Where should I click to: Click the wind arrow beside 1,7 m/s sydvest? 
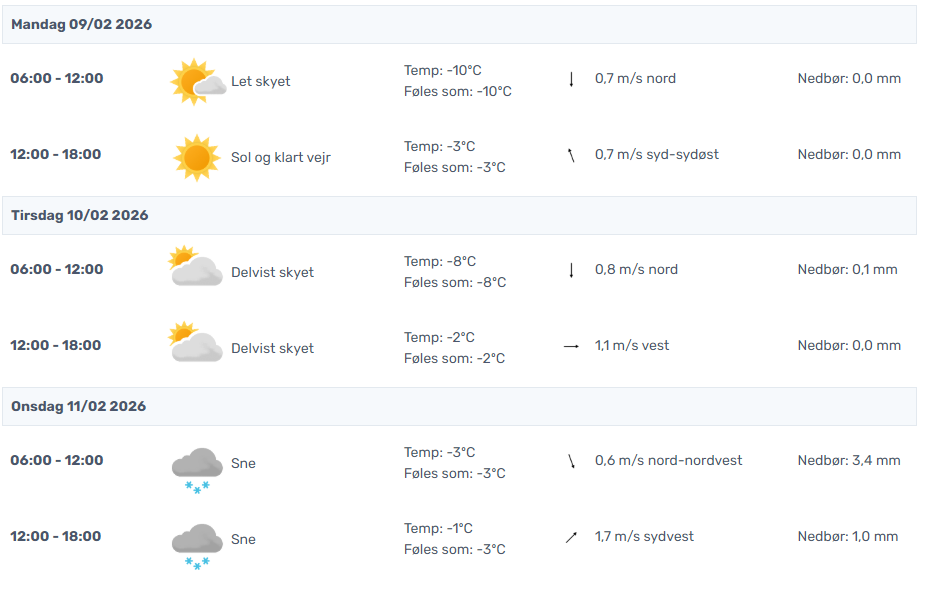click(x=571, y=537)
